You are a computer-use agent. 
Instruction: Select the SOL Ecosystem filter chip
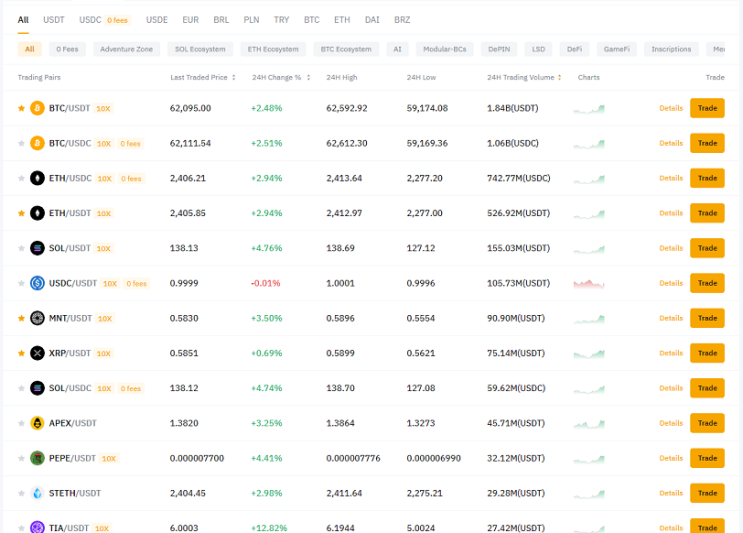(x=200, y=49)
